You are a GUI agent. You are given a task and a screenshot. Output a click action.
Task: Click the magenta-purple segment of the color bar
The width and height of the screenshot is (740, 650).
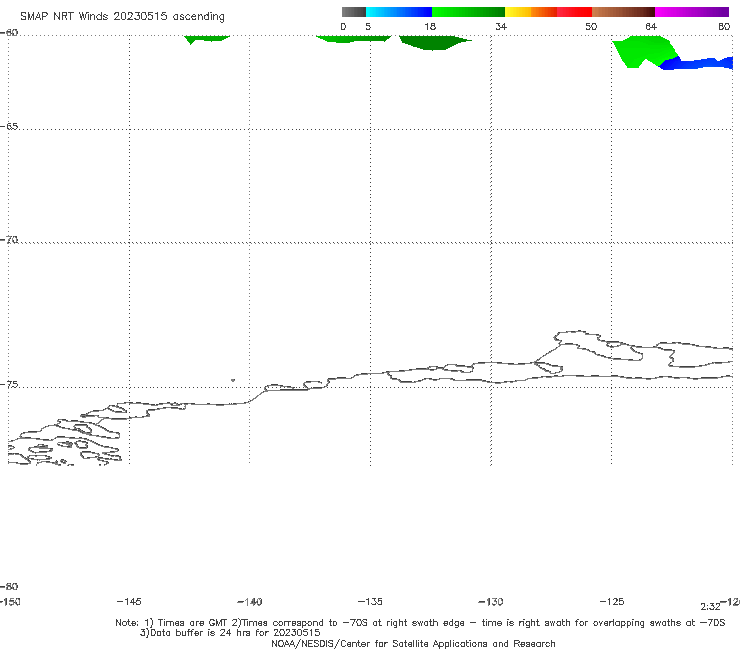pos(692,12)
